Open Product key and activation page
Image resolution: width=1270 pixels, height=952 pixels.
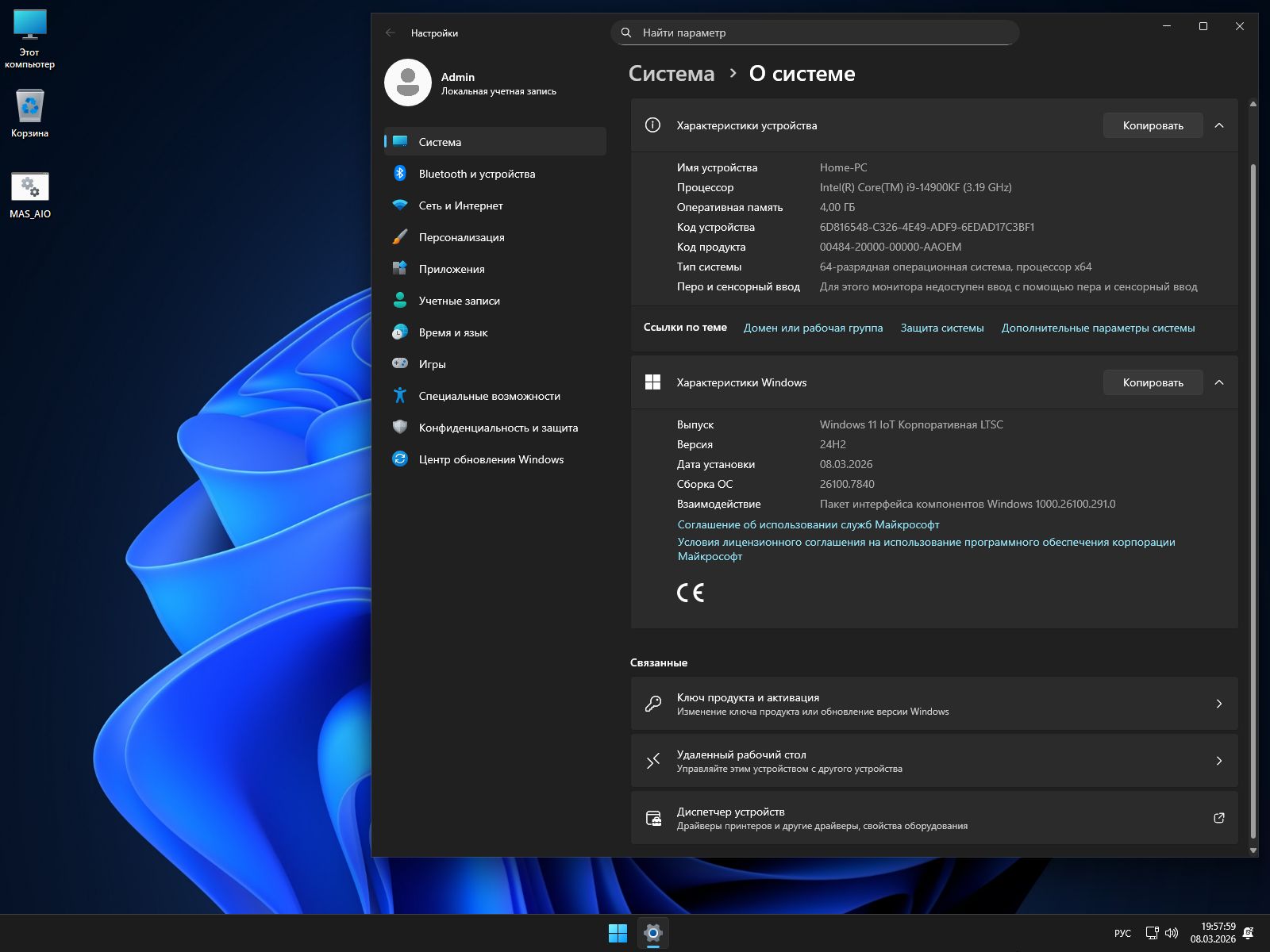tap(933, 704)
